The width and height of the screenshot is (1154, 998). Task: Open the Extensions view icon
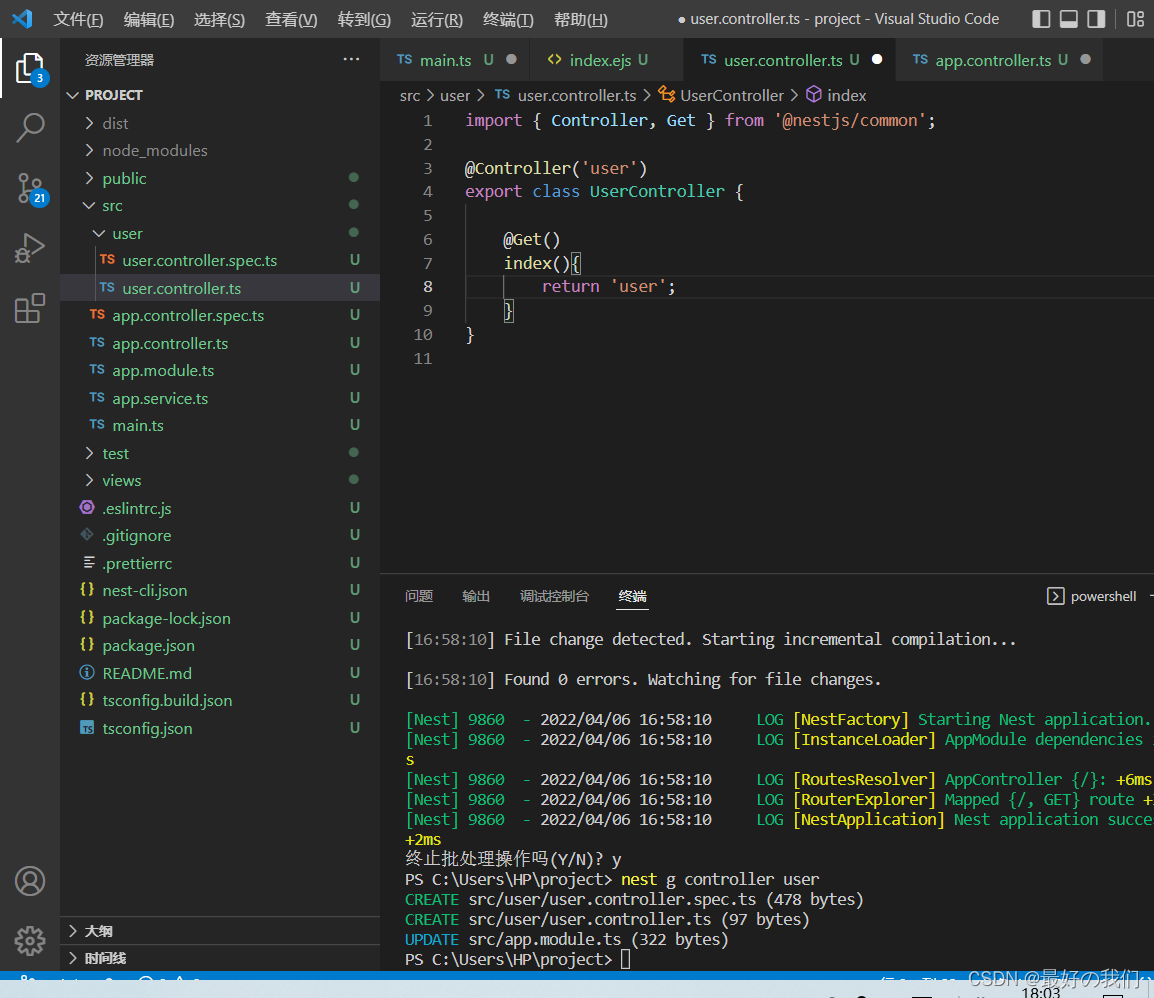click(30, 308)
